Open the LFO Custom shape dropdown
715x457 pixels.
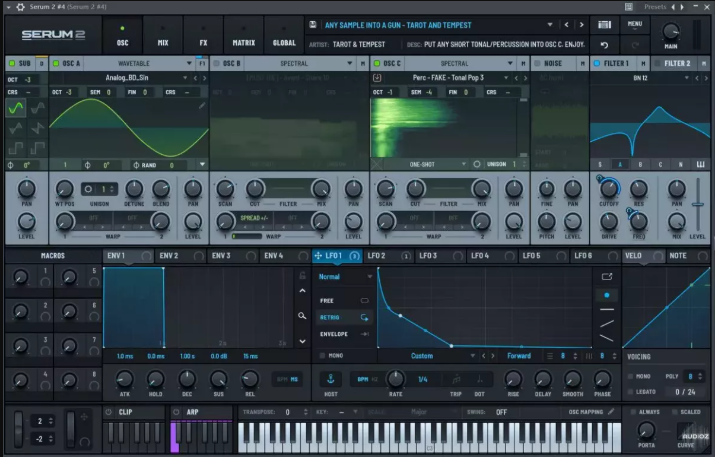pyautogui.click(x=427, y=356)
